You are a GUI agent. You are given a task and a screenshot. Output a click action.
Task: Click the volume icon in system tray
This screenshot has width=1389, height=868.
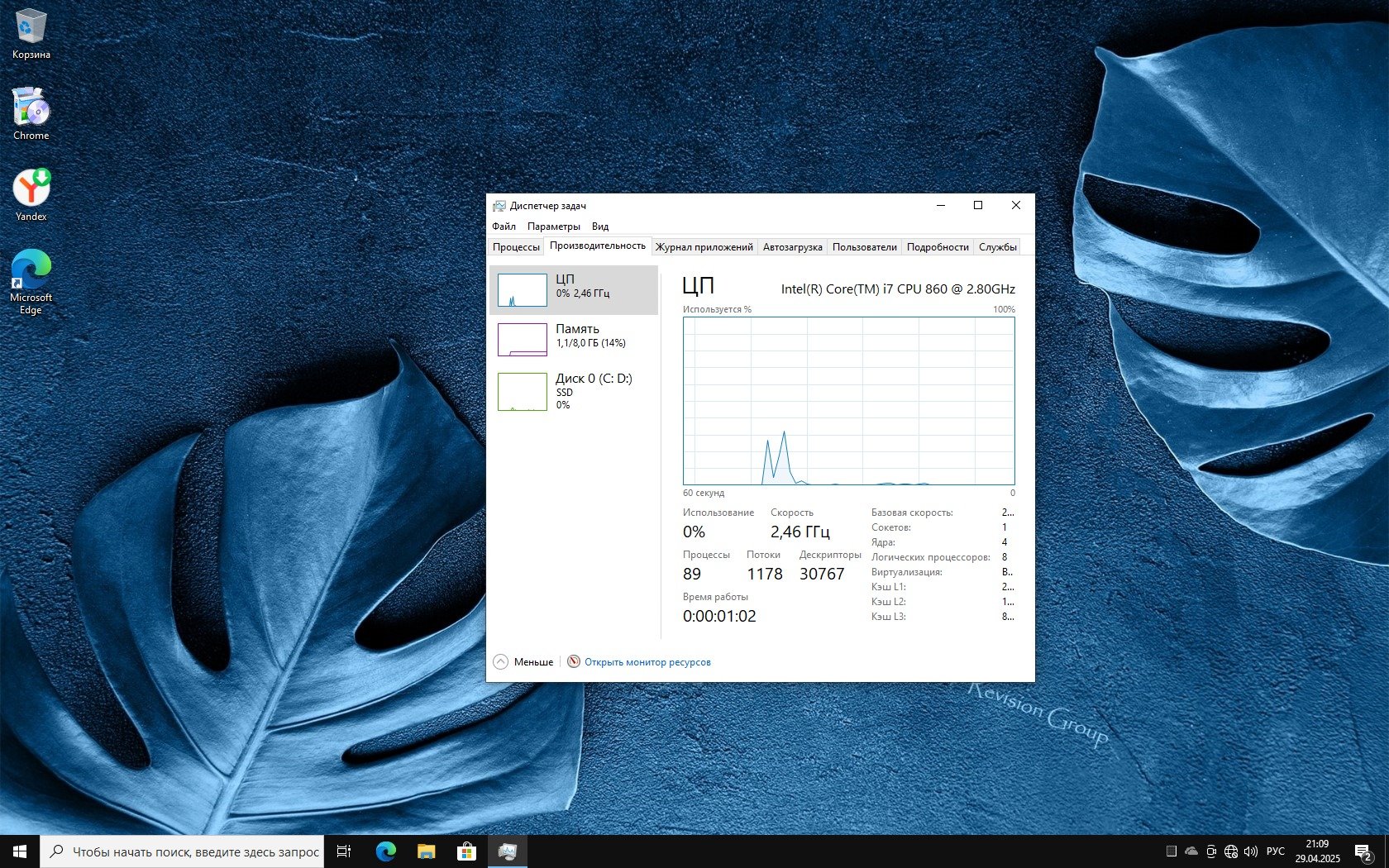tap(1250, 851)
